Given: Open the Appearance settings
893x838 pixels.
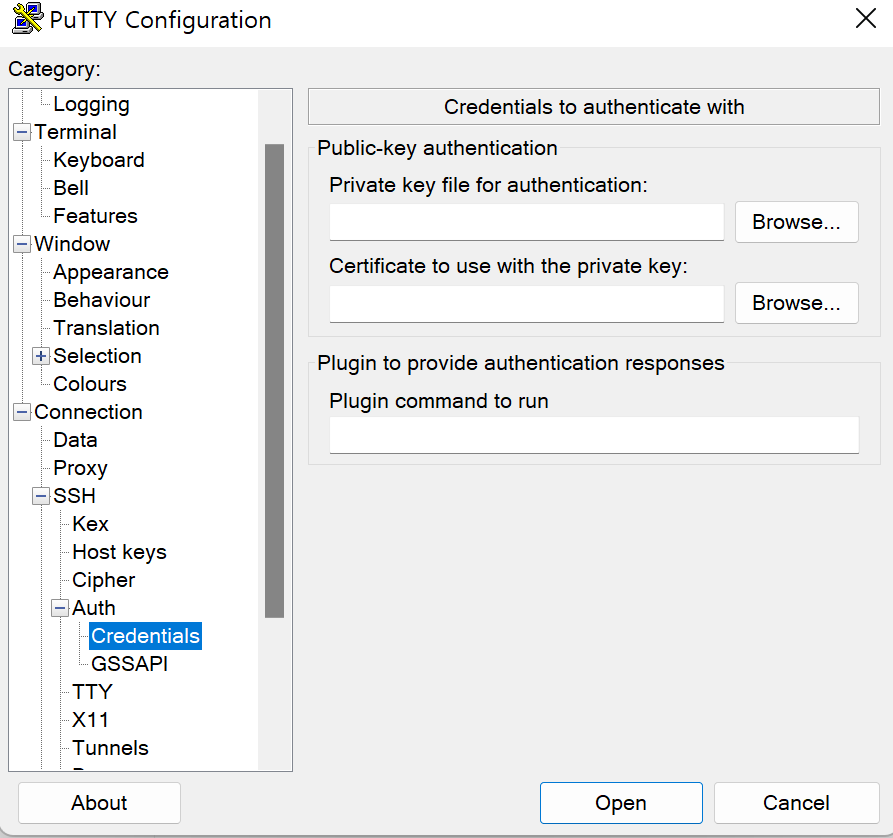Looking at the screenshot, I should (x=110, y=272).
